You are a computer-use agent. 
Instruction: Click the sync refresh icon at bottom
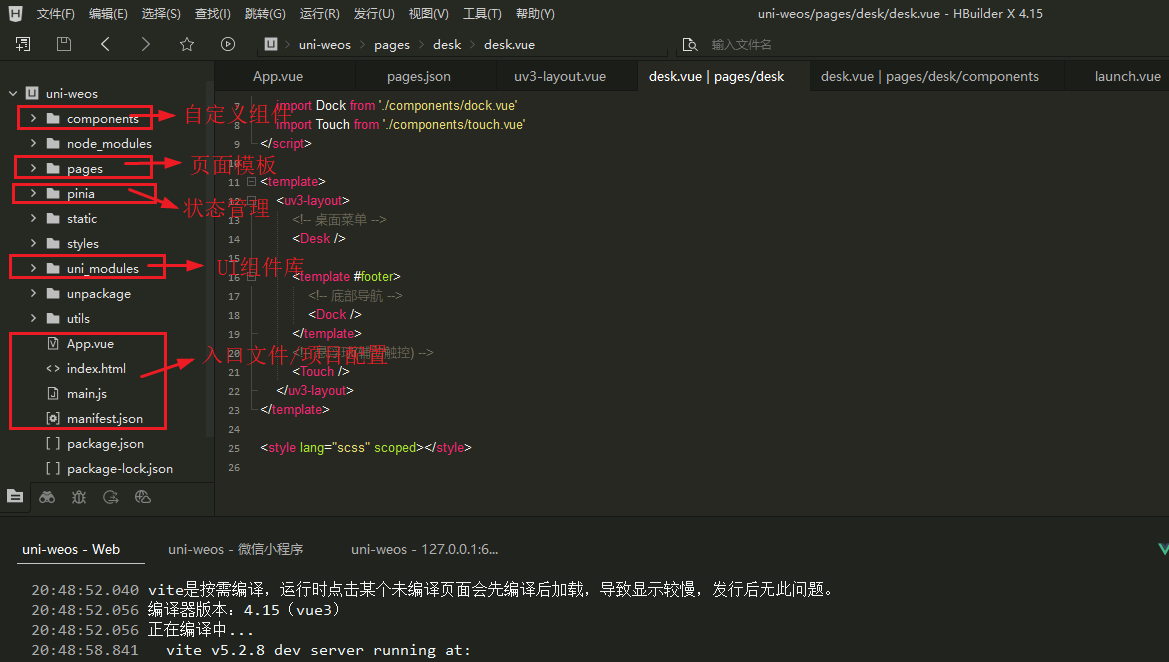point(111,497)
